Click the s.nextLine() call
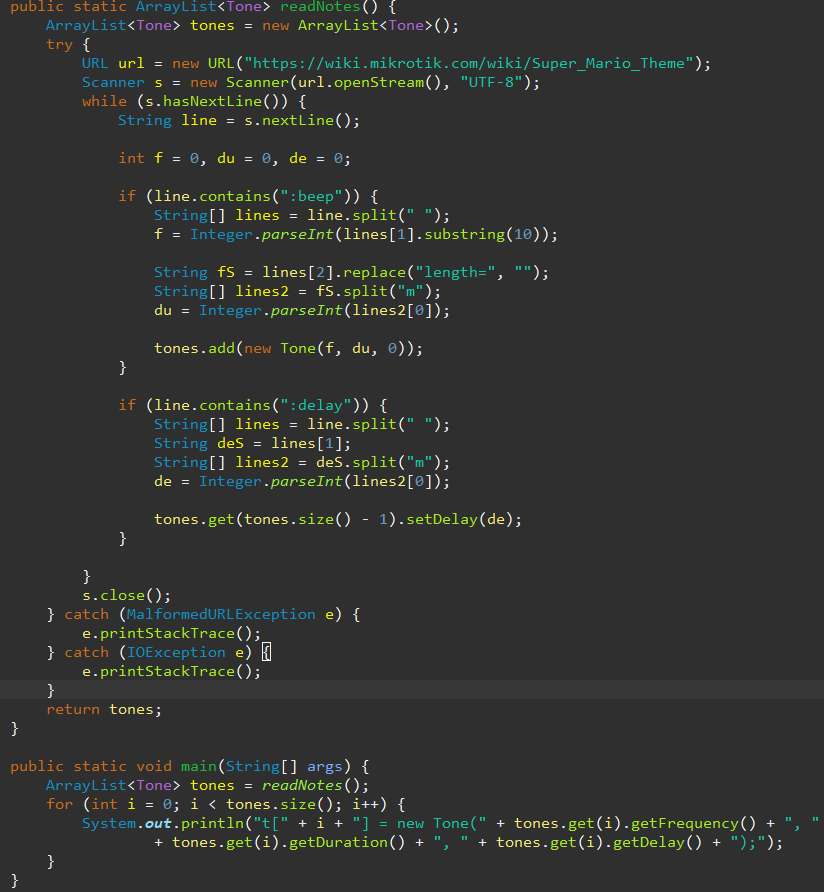The image size is (824, 892). (298, 121)
